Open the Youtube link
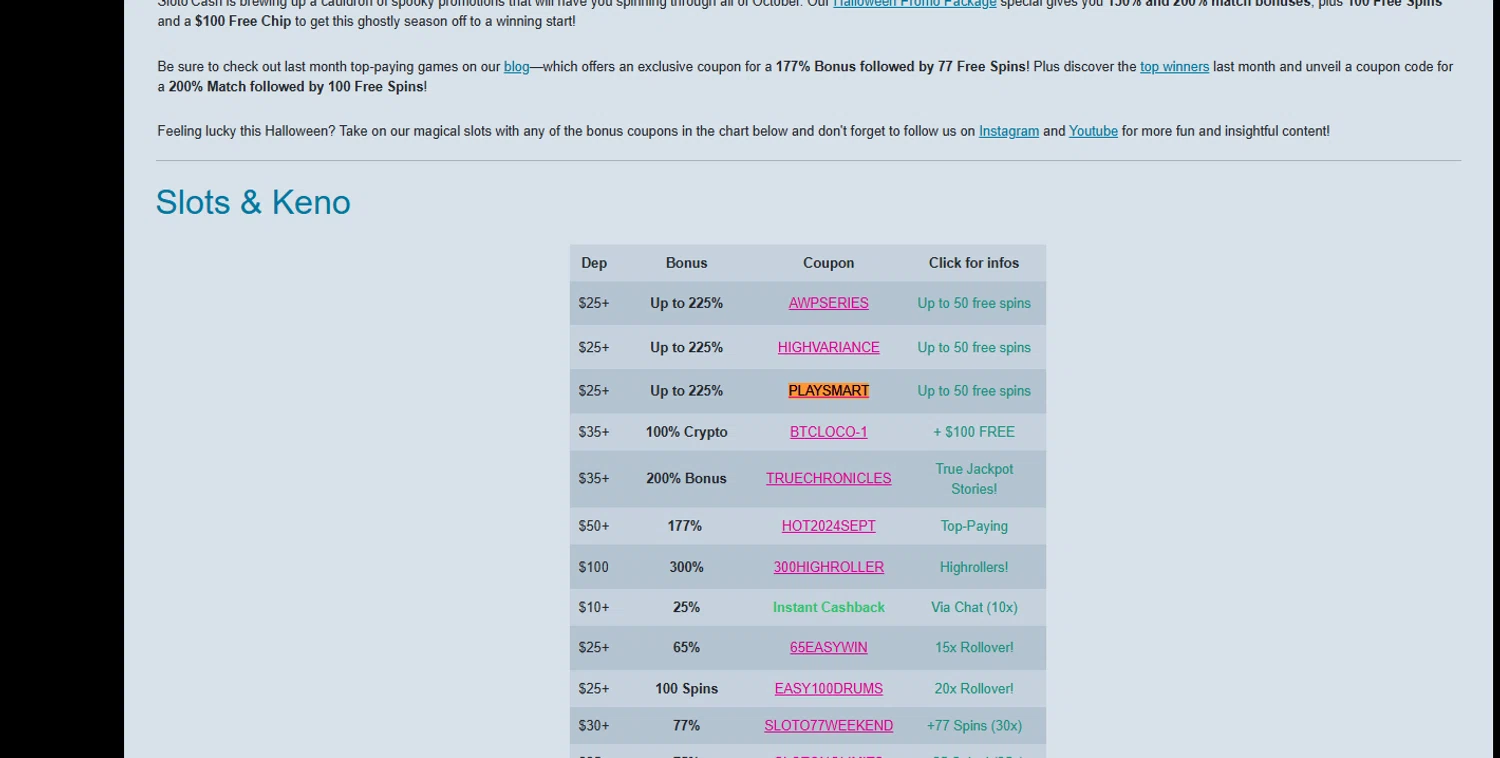 1093,131
